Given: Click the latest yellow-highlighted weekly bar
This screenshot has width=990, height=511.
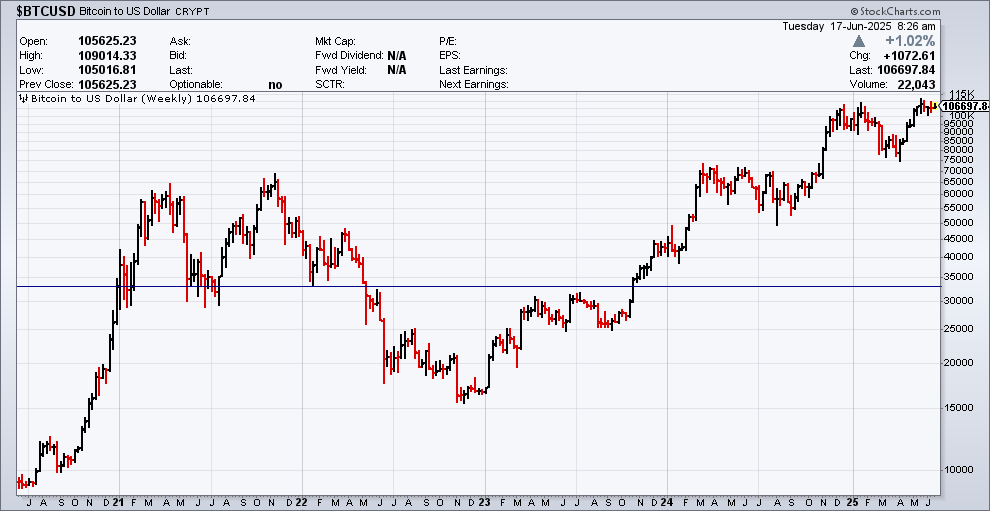Looking at the screenshot, I should click(934, 106).
